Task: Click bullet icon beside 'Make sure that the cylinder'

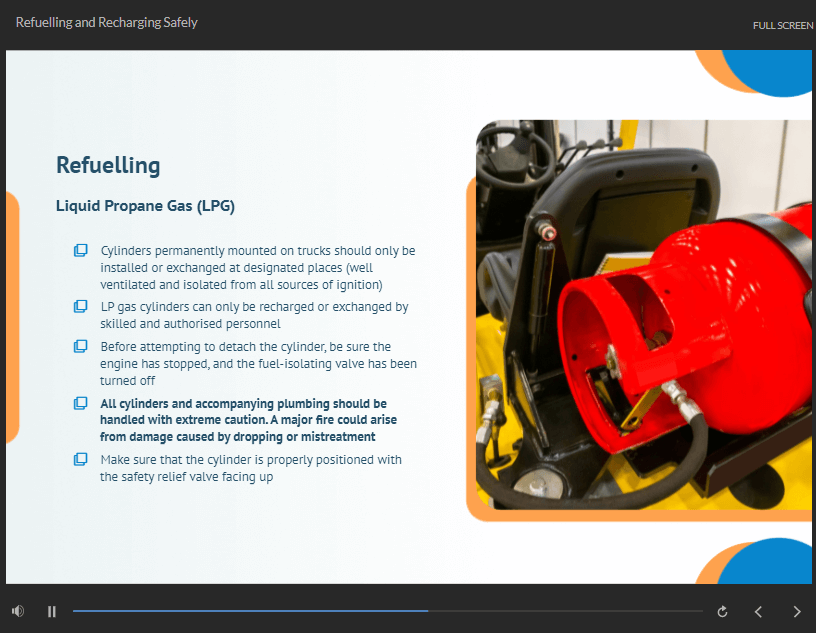Action: coord(80,459)
